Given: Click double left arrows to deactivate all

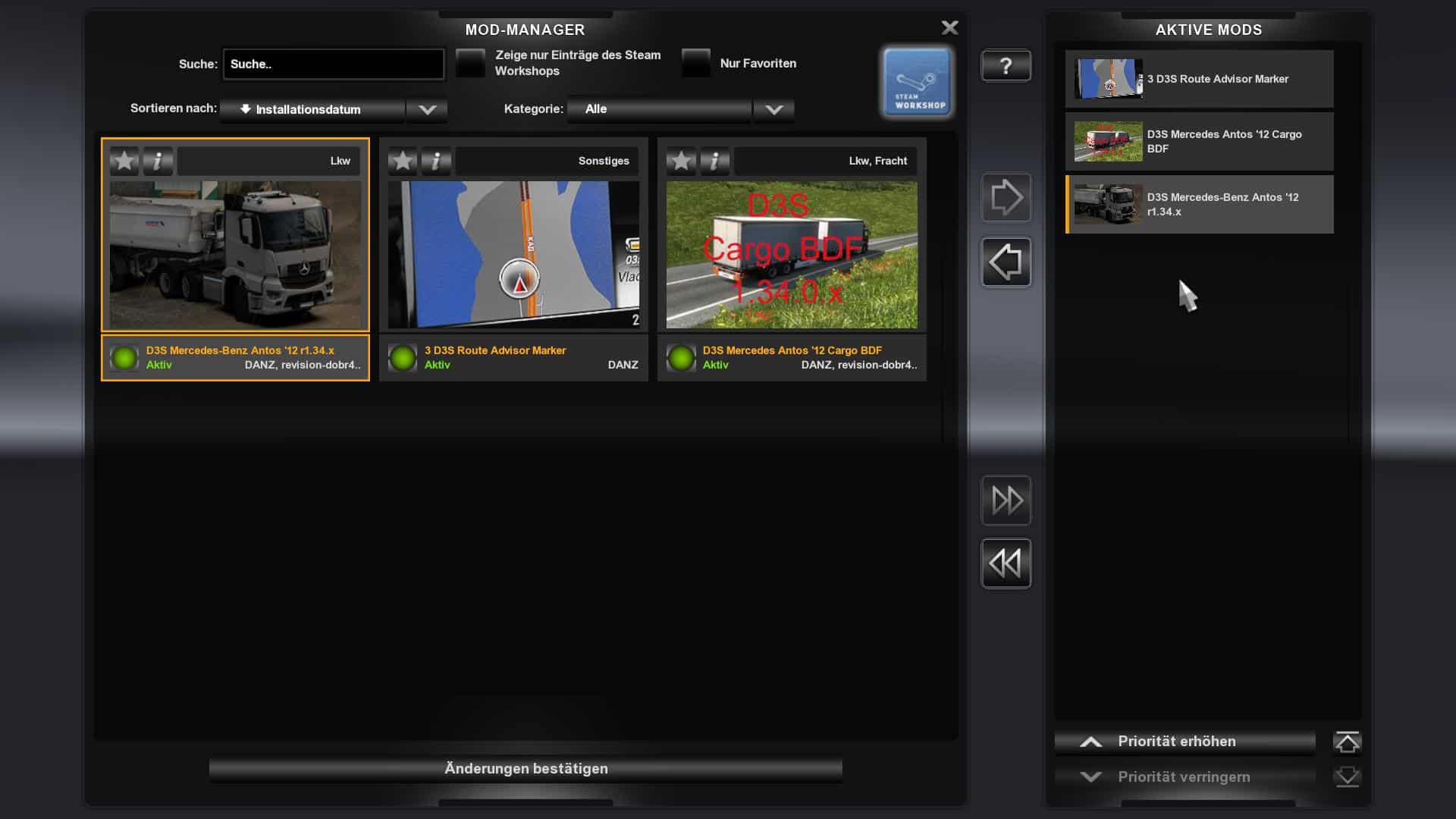Looking at the screenshot, I should pyautogui.click(x=1006, y=563).
